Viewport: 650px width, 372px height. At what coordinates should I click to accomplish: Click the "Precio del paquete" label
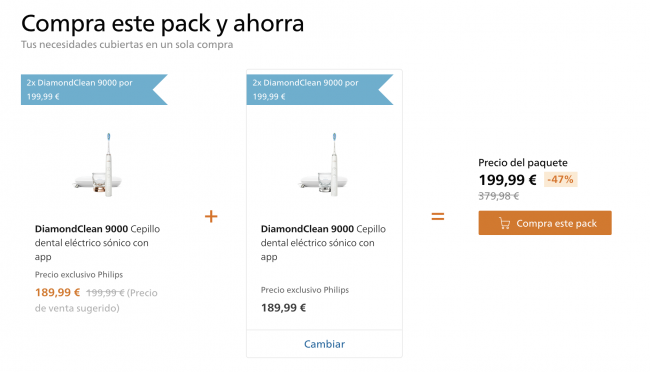[x=523, y=163]
